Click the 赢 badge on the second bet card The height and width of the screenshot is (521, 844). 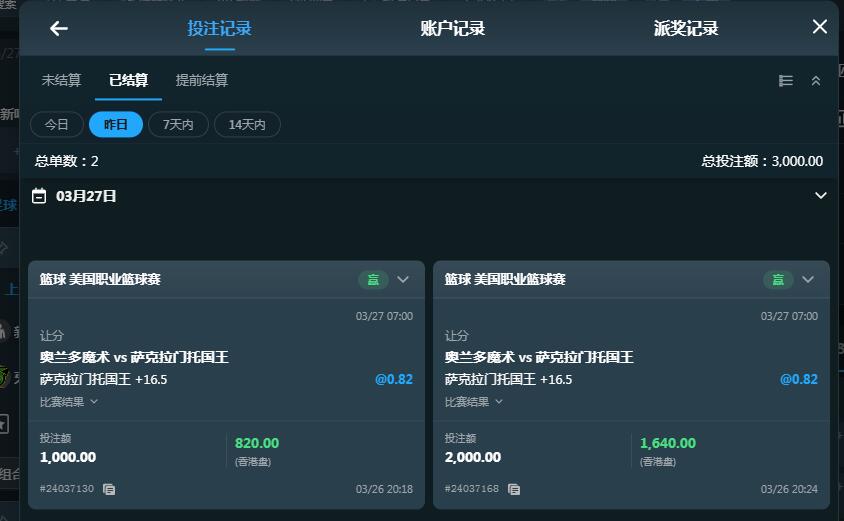778,280
